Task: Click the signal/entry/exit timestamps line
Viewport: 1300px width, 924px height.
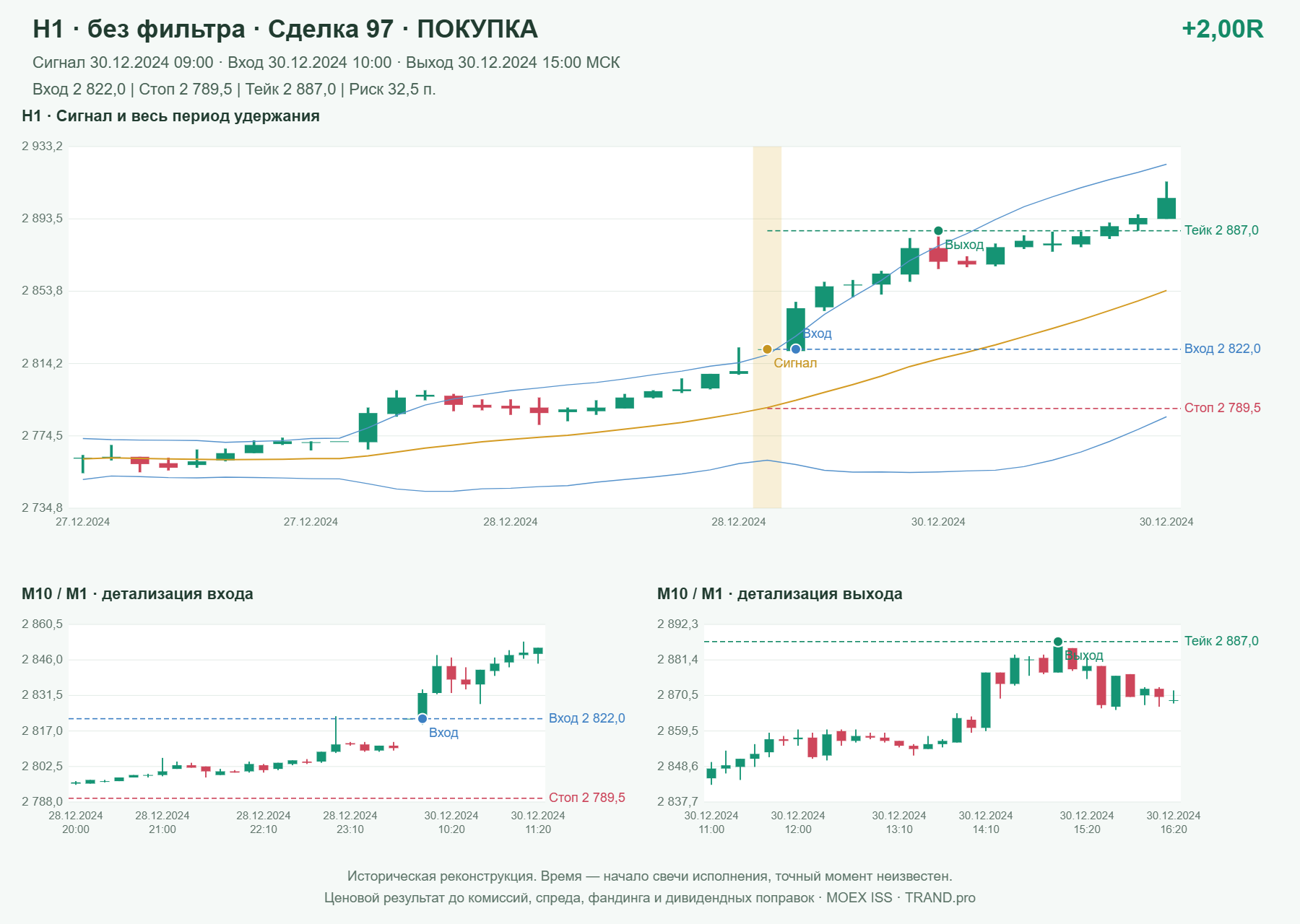Action: [326, 63]
